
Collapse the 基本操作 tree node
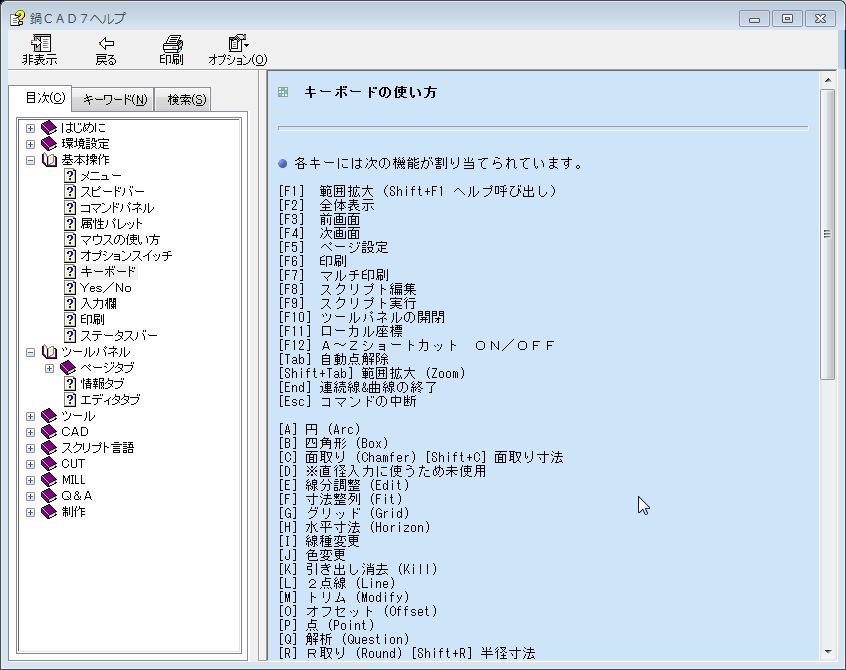point(30,160)
